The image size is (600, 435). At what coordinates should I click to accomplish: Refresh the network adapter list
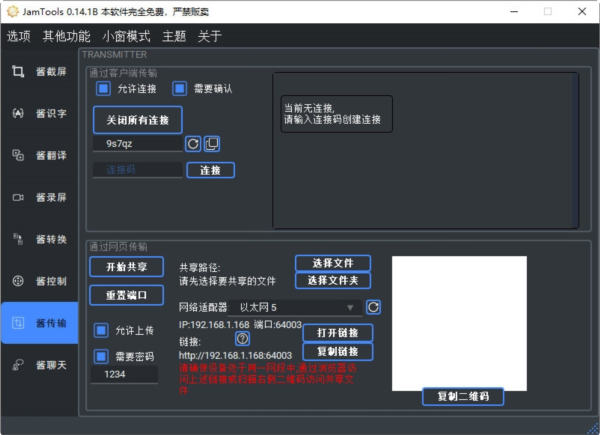click(x=373, y=307)
